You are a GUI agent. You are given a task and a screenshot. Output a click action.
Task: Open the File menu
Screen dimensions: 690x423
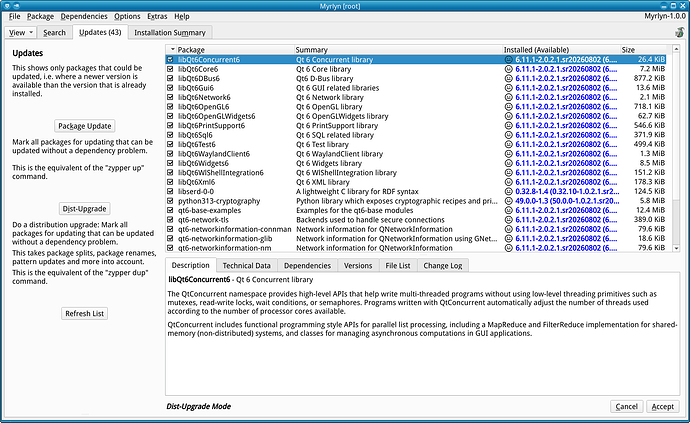[14, 16]
